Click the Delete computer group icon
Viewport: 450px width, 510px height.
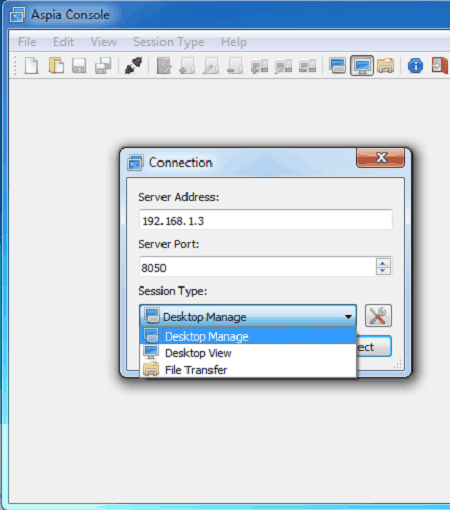tap(235, 66)
